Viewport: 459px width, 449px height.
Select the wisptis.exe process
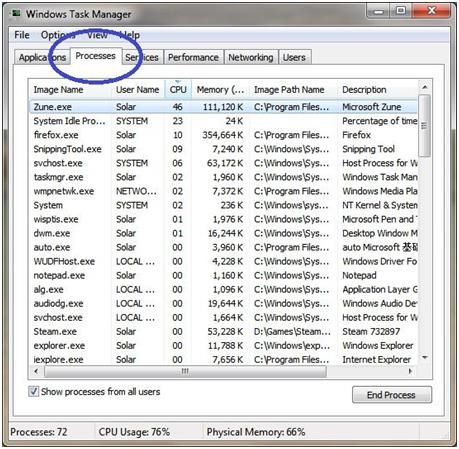[223, 219]
